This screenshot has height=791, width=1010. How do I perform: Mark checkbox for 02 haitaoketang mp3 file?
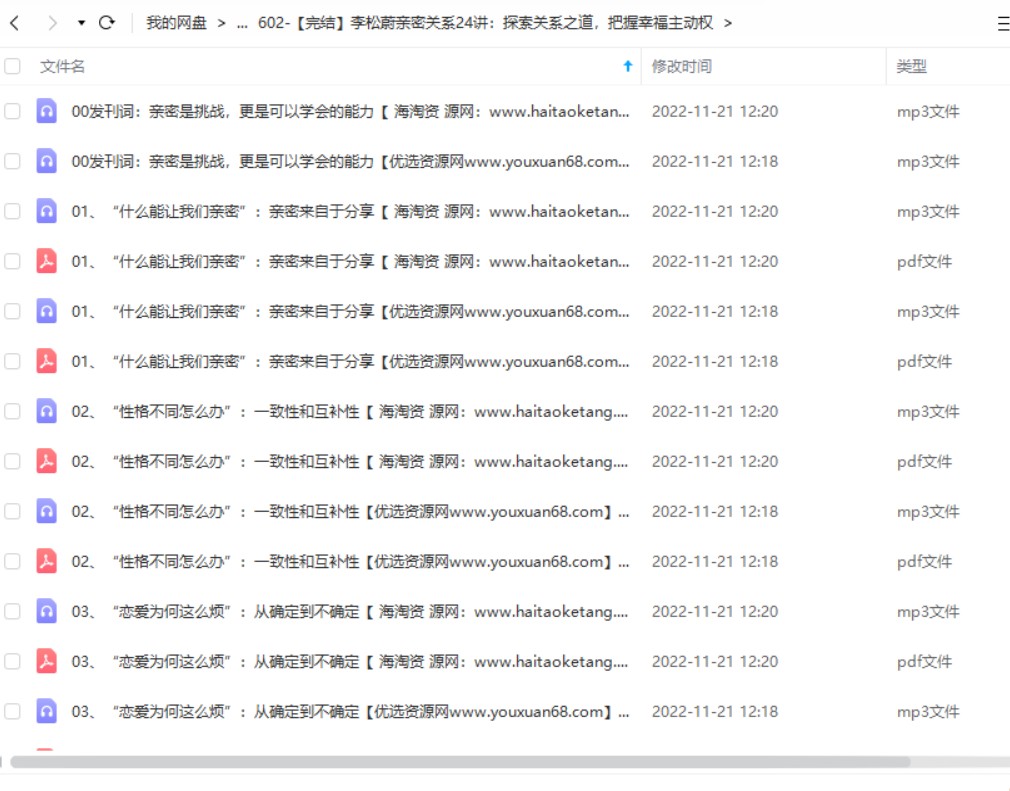click(x=12, y=411)
